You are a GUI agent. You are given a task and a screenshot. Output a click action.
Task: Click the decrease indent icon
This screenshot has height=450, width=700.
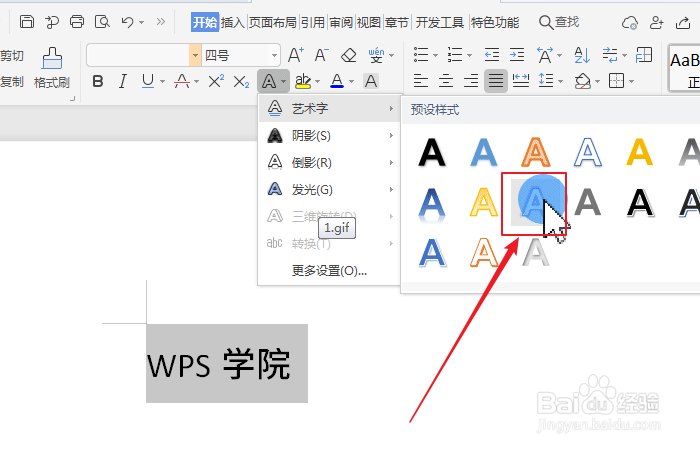(492, 55)
